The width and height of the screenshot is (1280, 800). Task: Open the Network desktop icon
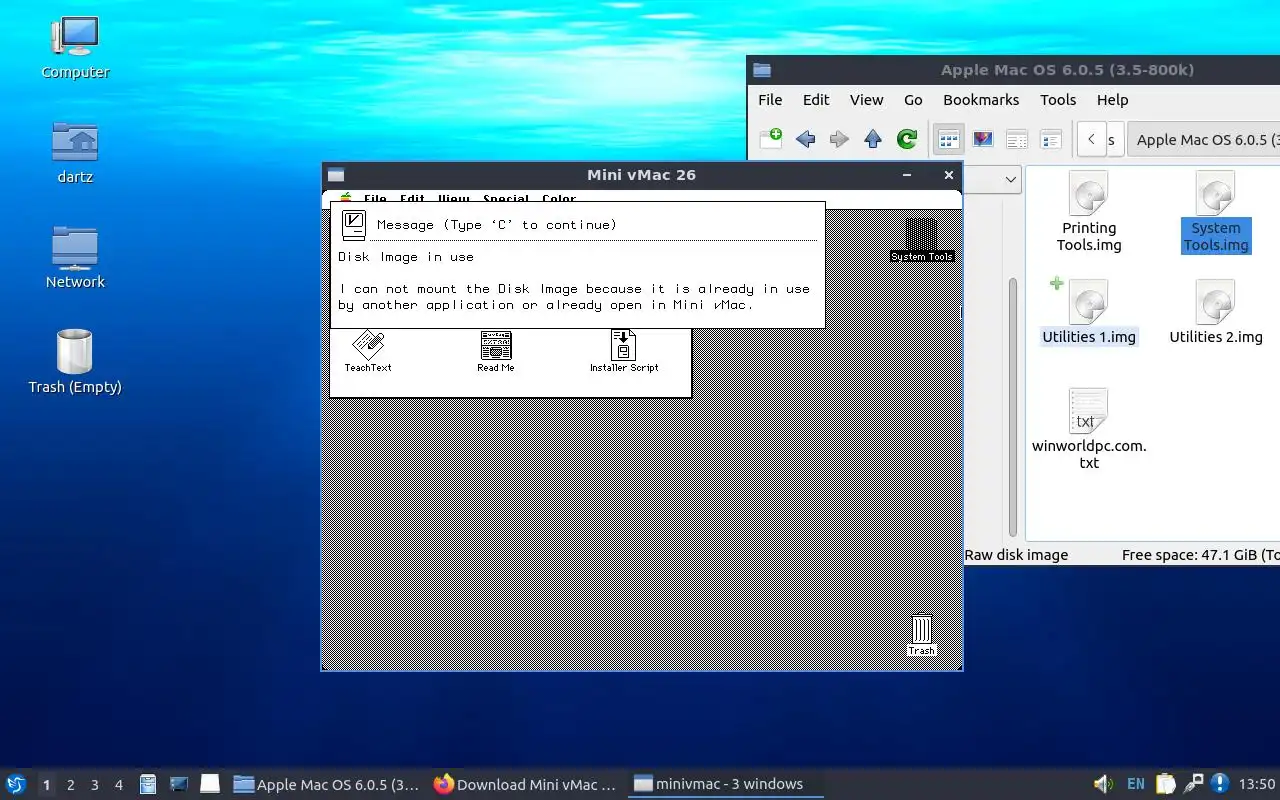75,257
